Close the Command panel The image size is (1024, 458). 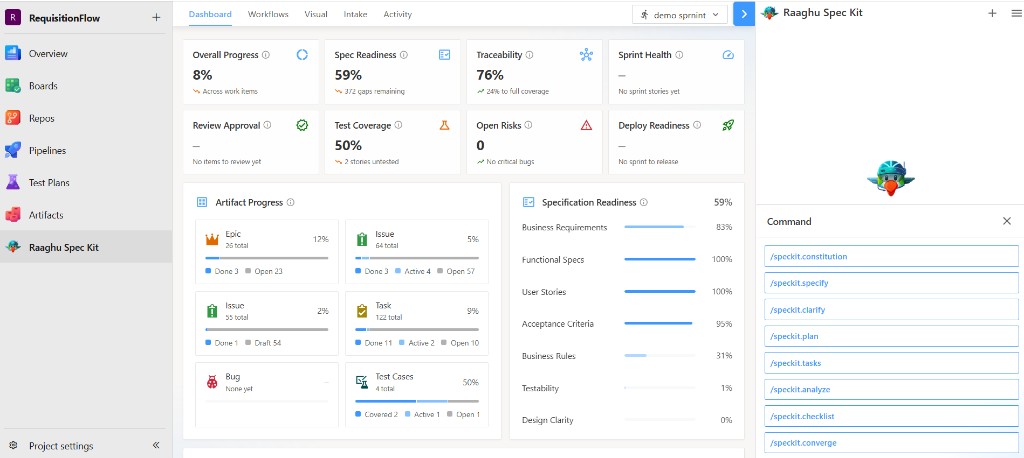1006,221
